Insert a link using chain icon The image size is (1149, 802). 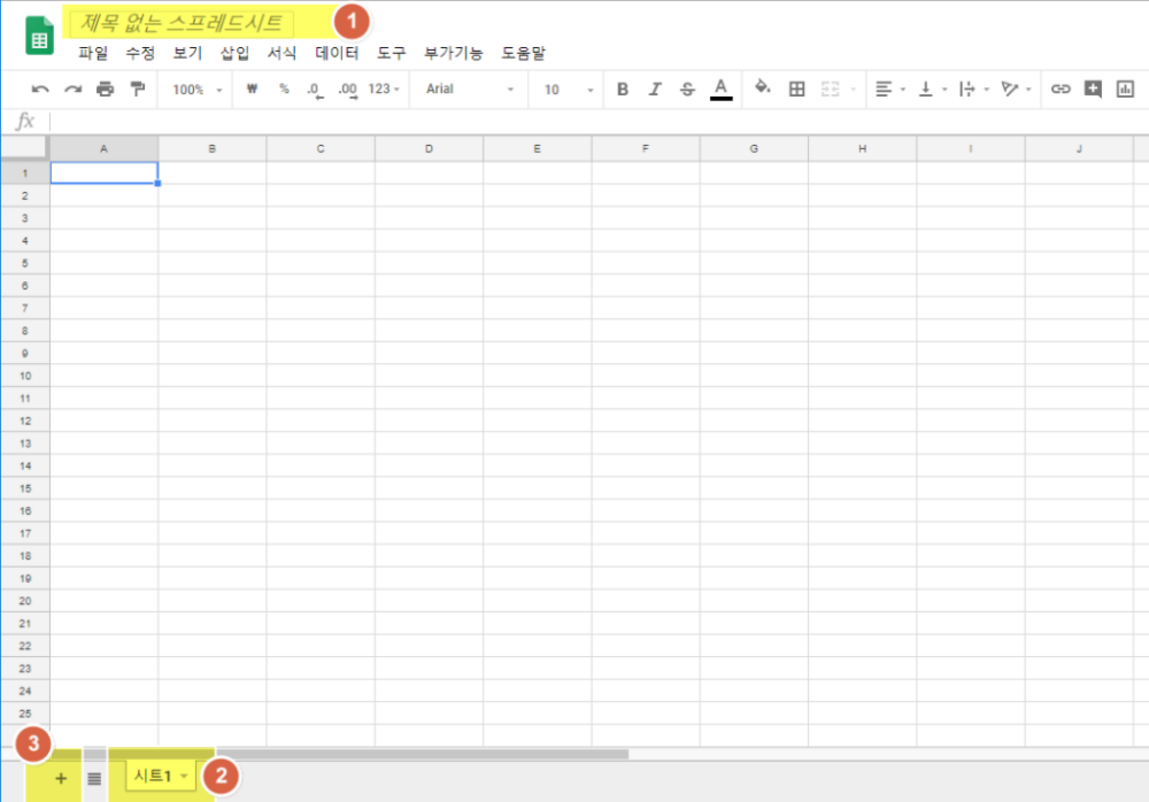pos(1061,89)
